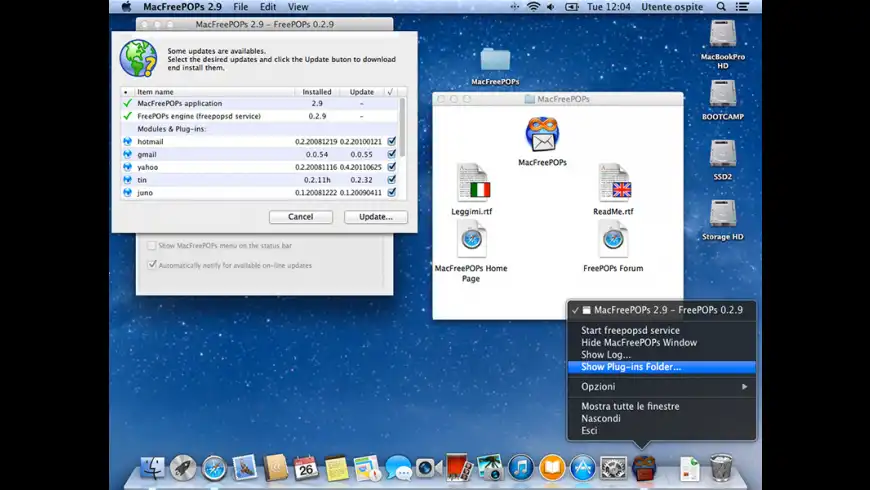Select Show Log... in the dock menu

661,355
